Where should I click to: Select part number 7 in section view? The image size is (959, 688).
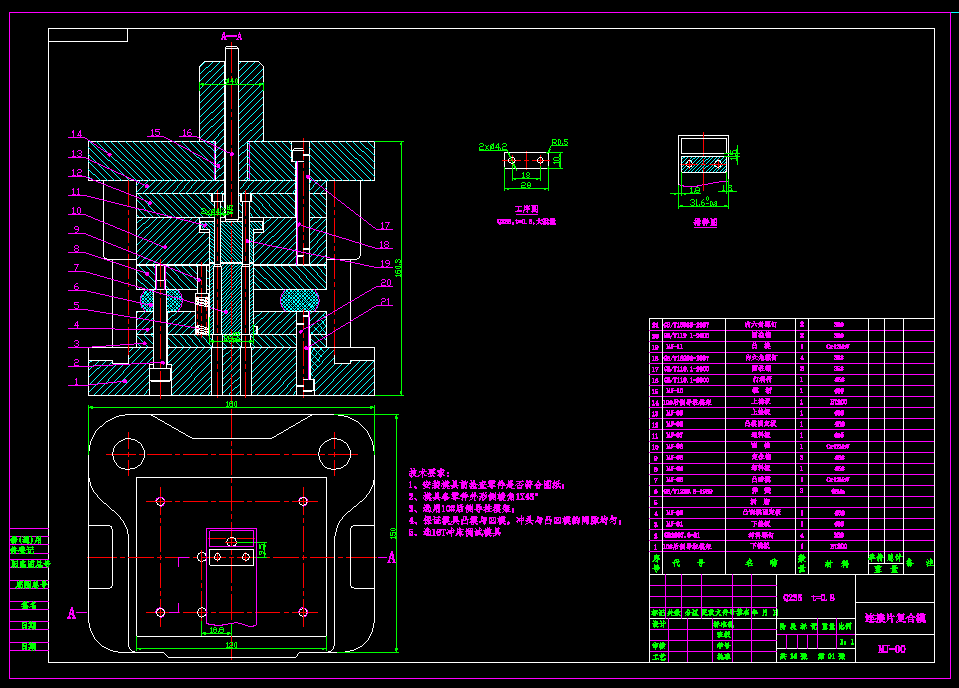pyautogui.click(x=76, y=268)
